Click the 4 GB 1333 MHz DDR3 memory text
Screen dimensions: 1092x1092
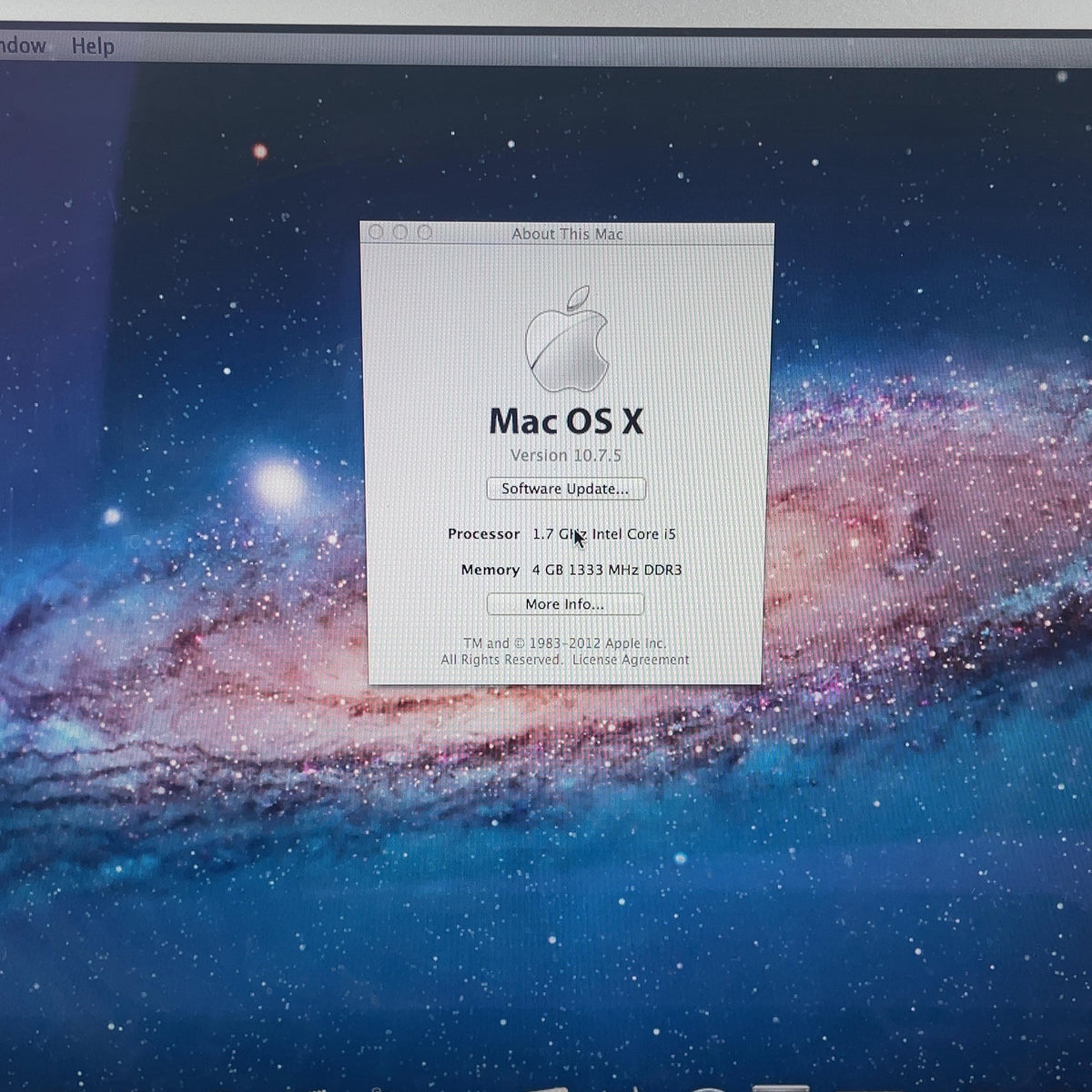click(x=607, y=570)
